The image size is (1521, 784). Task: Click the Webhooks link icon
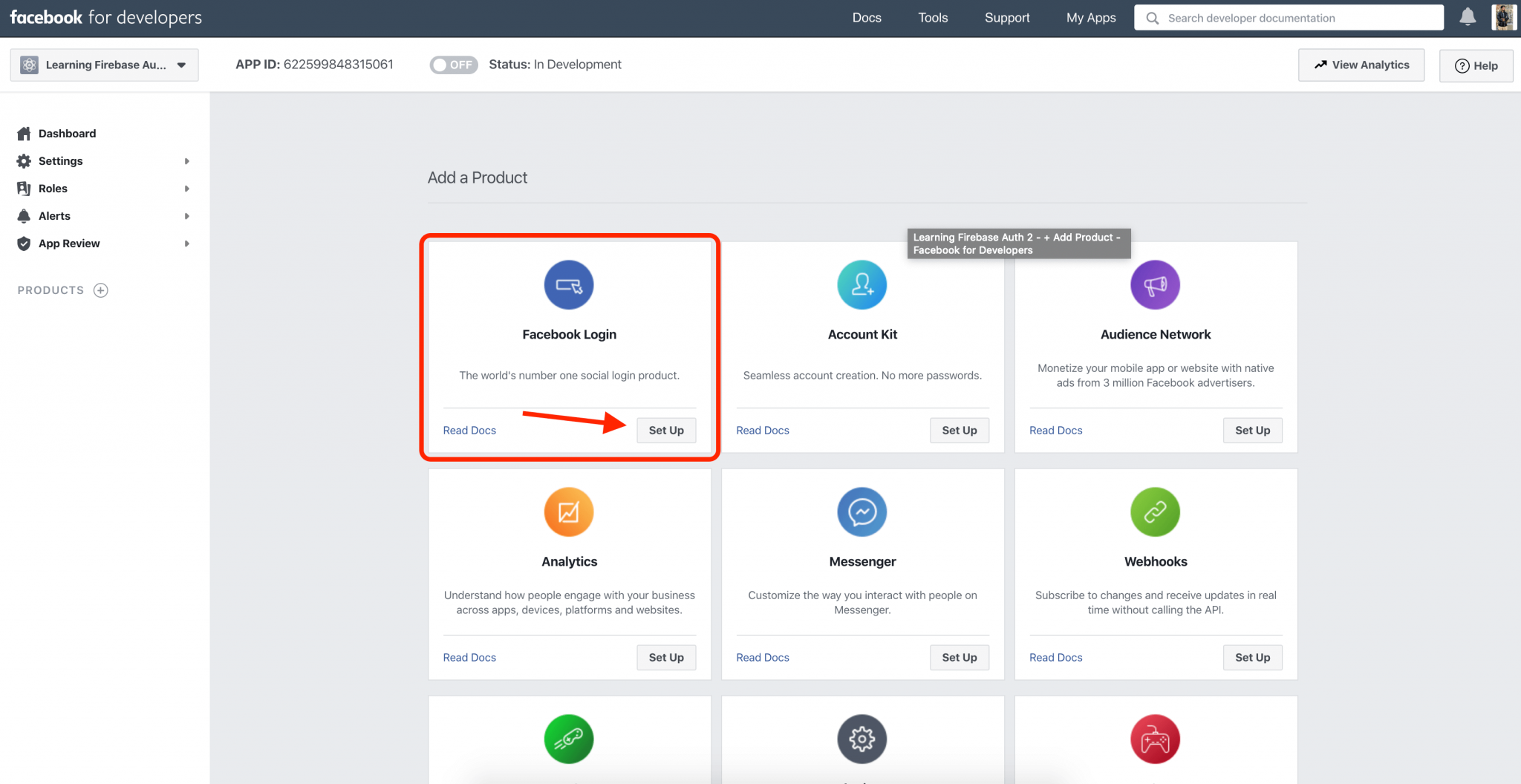[x=1156, y=512]
